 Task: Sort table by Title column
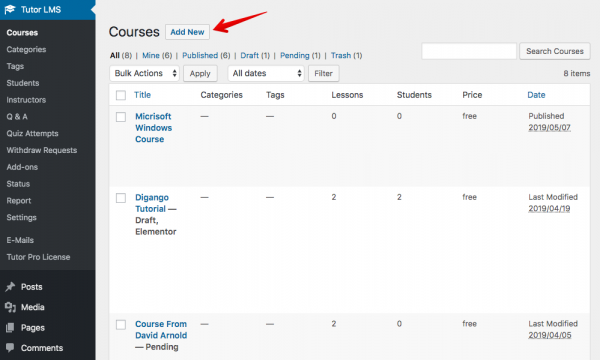coord(142,95)
